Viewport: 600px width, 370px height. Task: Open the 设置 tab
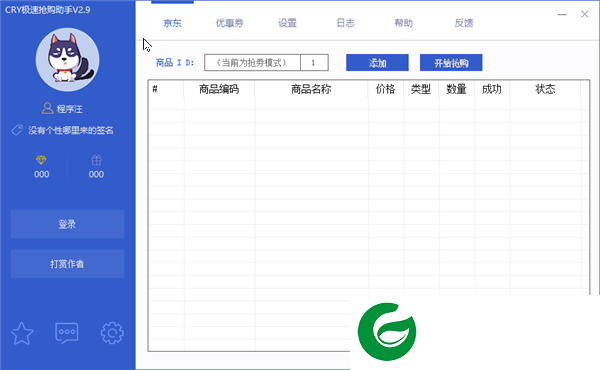click(287, 23)
